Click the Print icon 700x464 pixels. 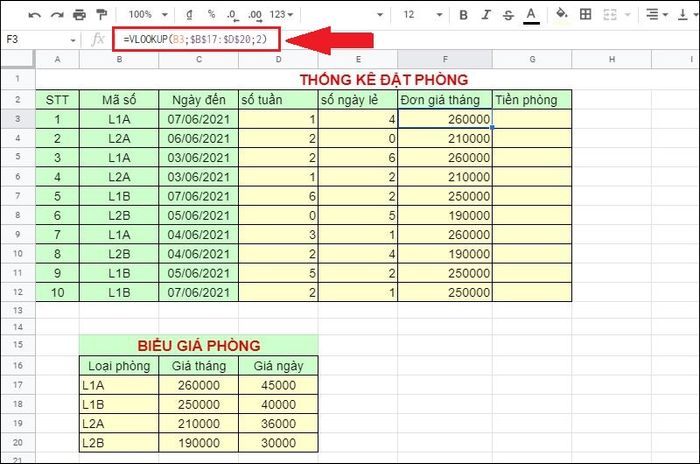(x=79, y=15)
